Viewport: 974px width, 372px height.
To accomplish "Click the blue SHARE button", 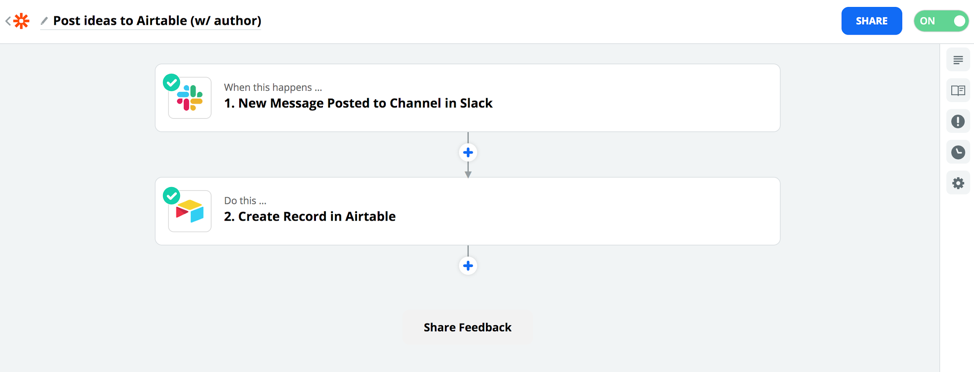I will pyautogui.click(x=872, y=21).
